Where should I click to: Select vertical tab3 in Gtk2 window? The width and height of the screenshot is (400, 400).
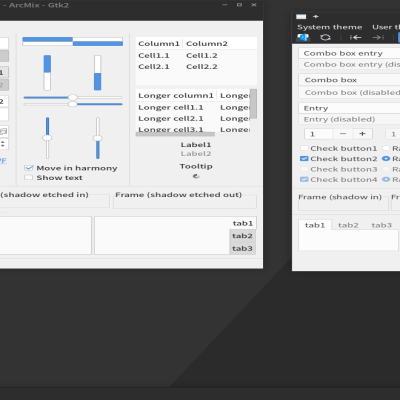pyautogui.click(x=243, y=249)
